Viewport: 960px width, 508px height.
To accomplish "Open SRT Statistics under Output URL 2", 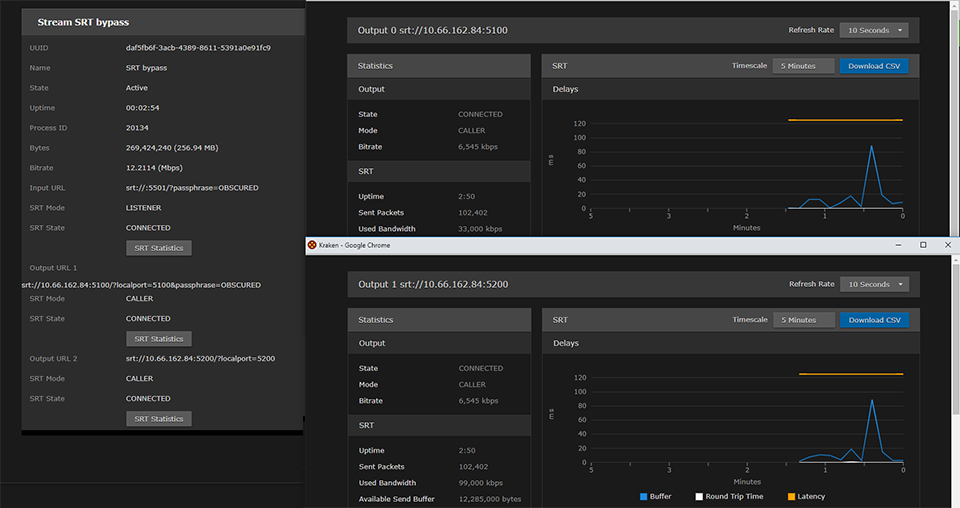I will coord(158,419).
